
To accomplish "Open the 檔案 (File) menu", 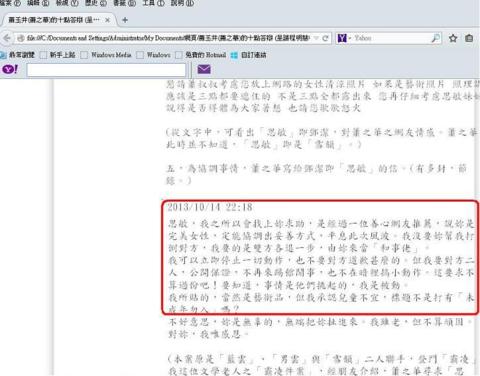I will [x=11, y=3].
